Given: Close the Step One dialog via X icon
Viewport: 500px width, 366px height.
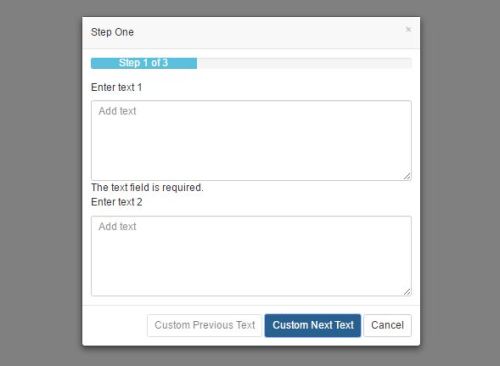Looking at the screenshot, I should 408,29.
